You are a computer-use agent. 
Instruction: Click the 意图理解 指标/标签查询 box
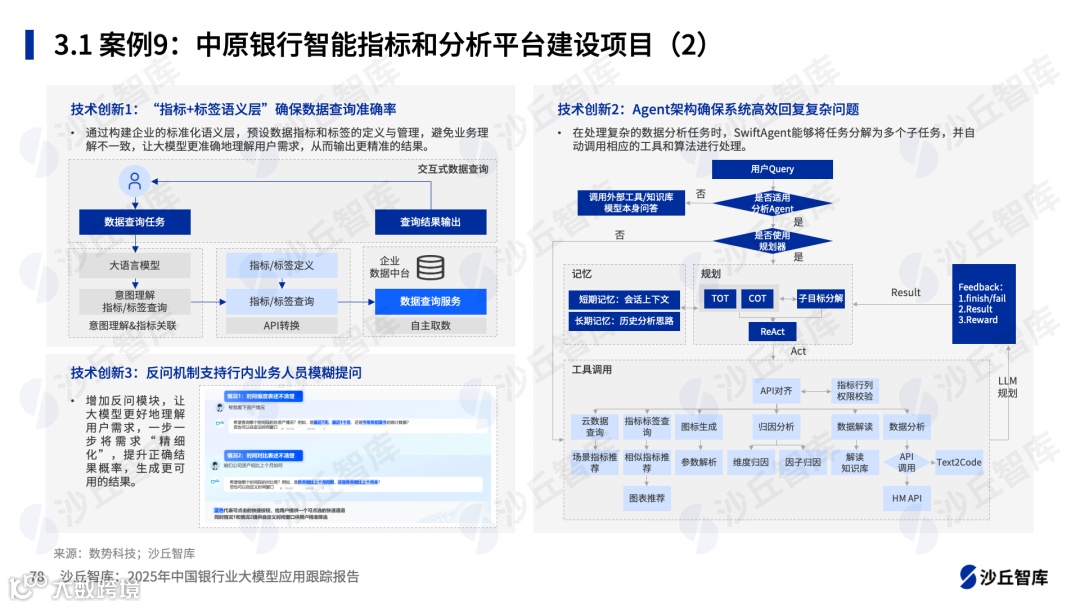[135, 301]
